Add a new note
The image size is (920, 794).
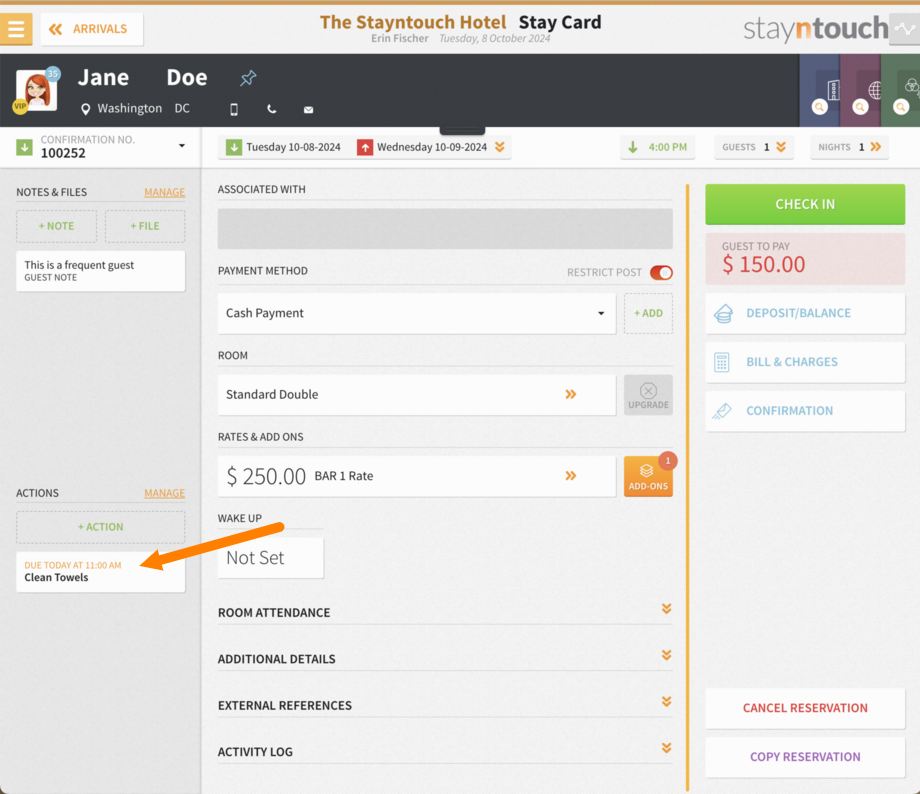[56, 227]
